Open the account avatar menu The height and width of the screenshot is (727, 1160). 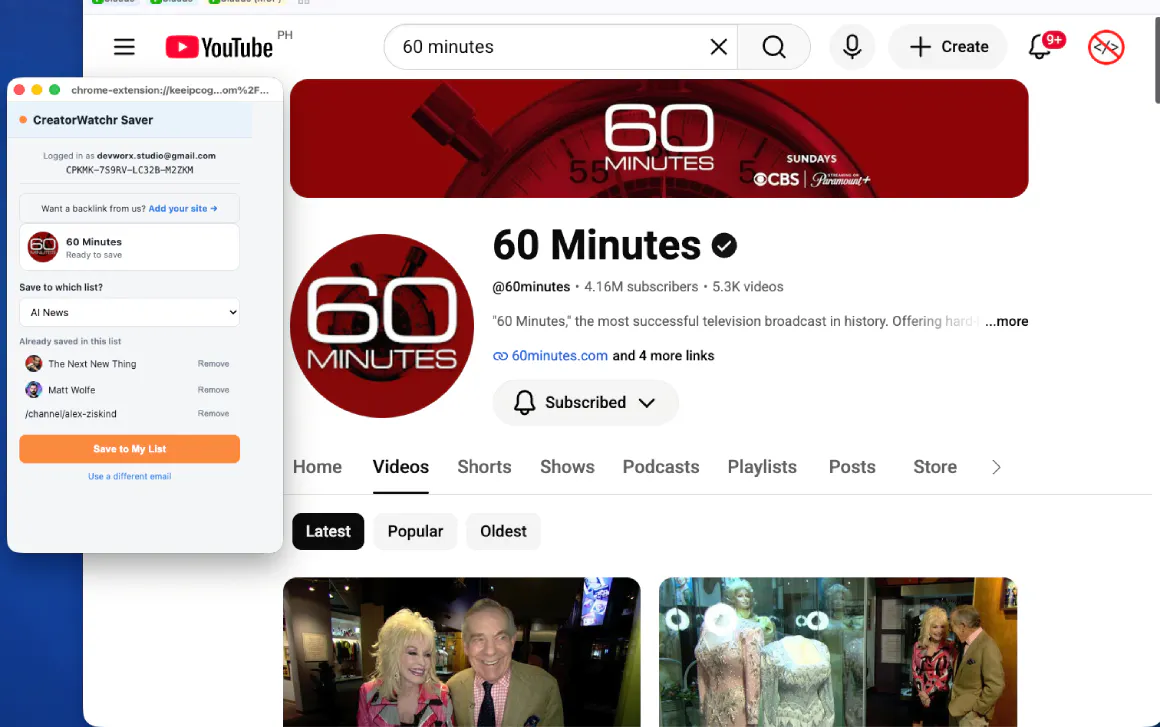tap(1106, 47)
